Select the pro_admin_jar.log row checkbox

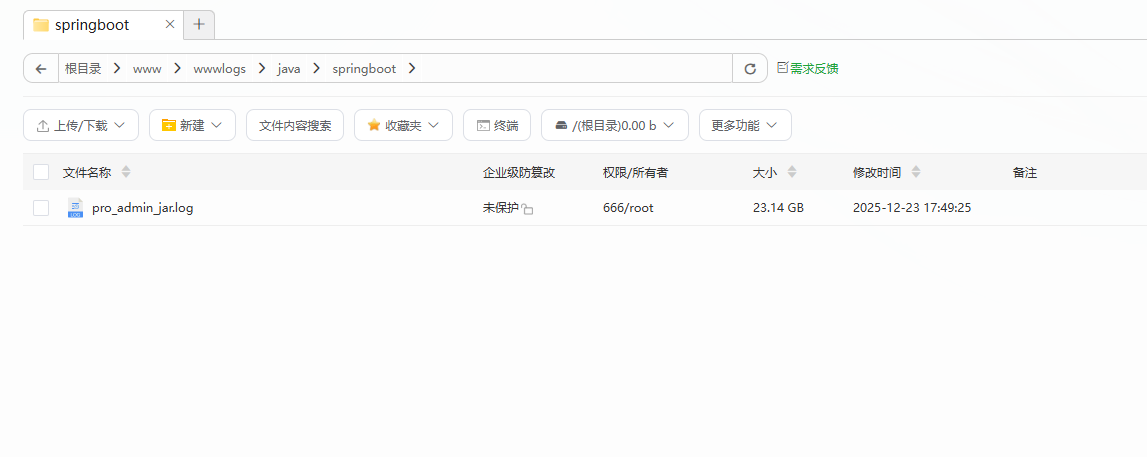[x=41, y=208]
